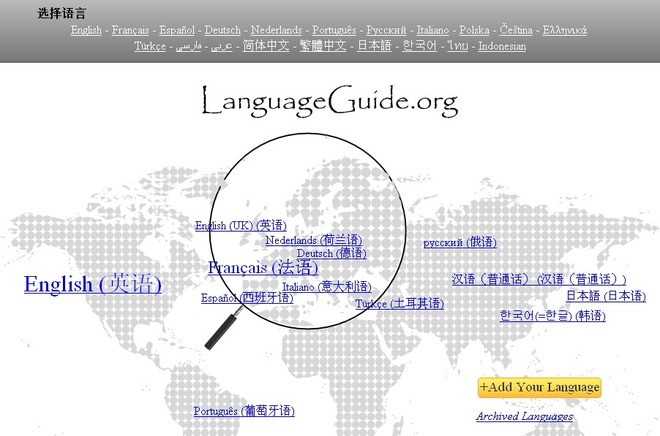Select the Farsi (فارسی) language link
The width and height of the screenshot is (660, 436).
click(188, 46)
